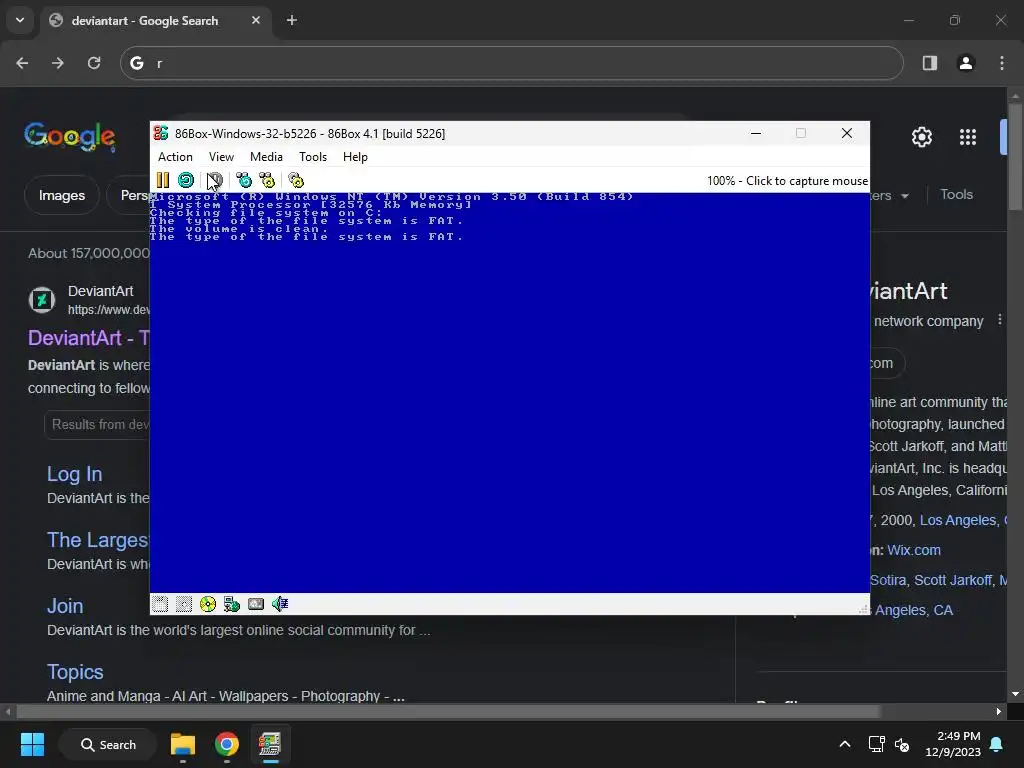Click scroll right arrow on horizontal scrollbar

pos(999,711)
